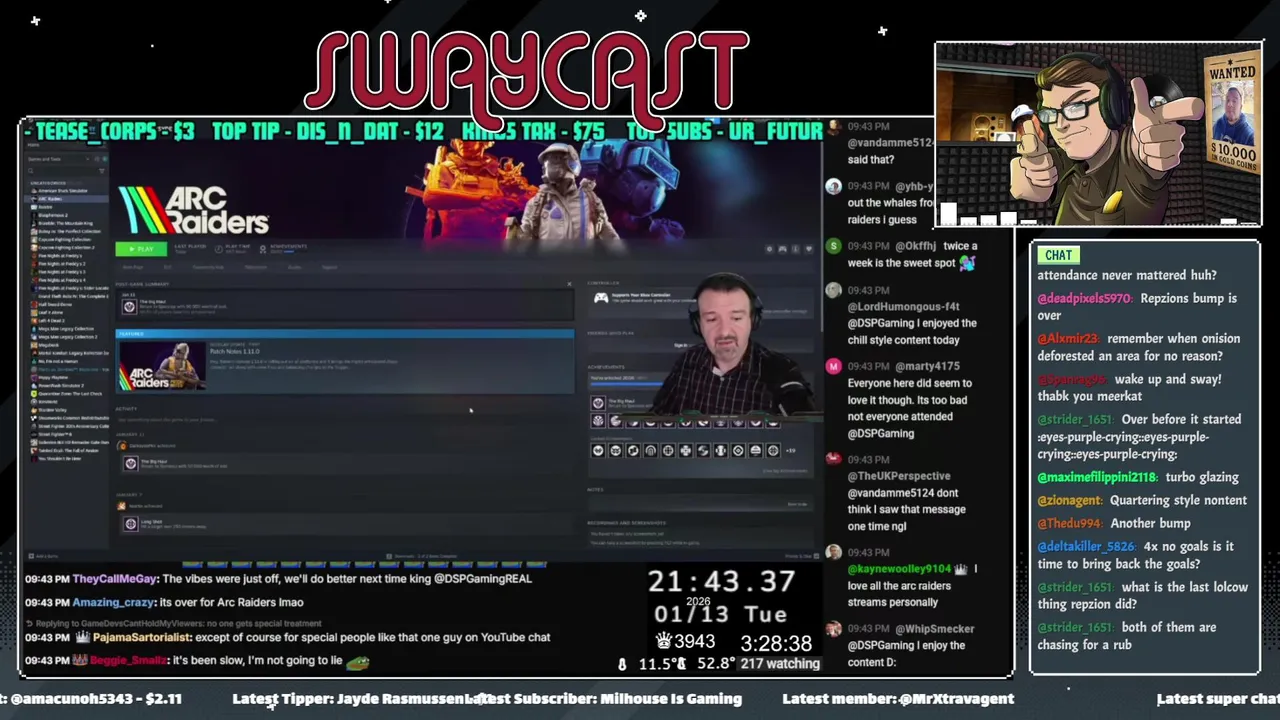Click the Achievements stat icon near Play button
This screenshot has width=1280, height=720.
point(263,249)
